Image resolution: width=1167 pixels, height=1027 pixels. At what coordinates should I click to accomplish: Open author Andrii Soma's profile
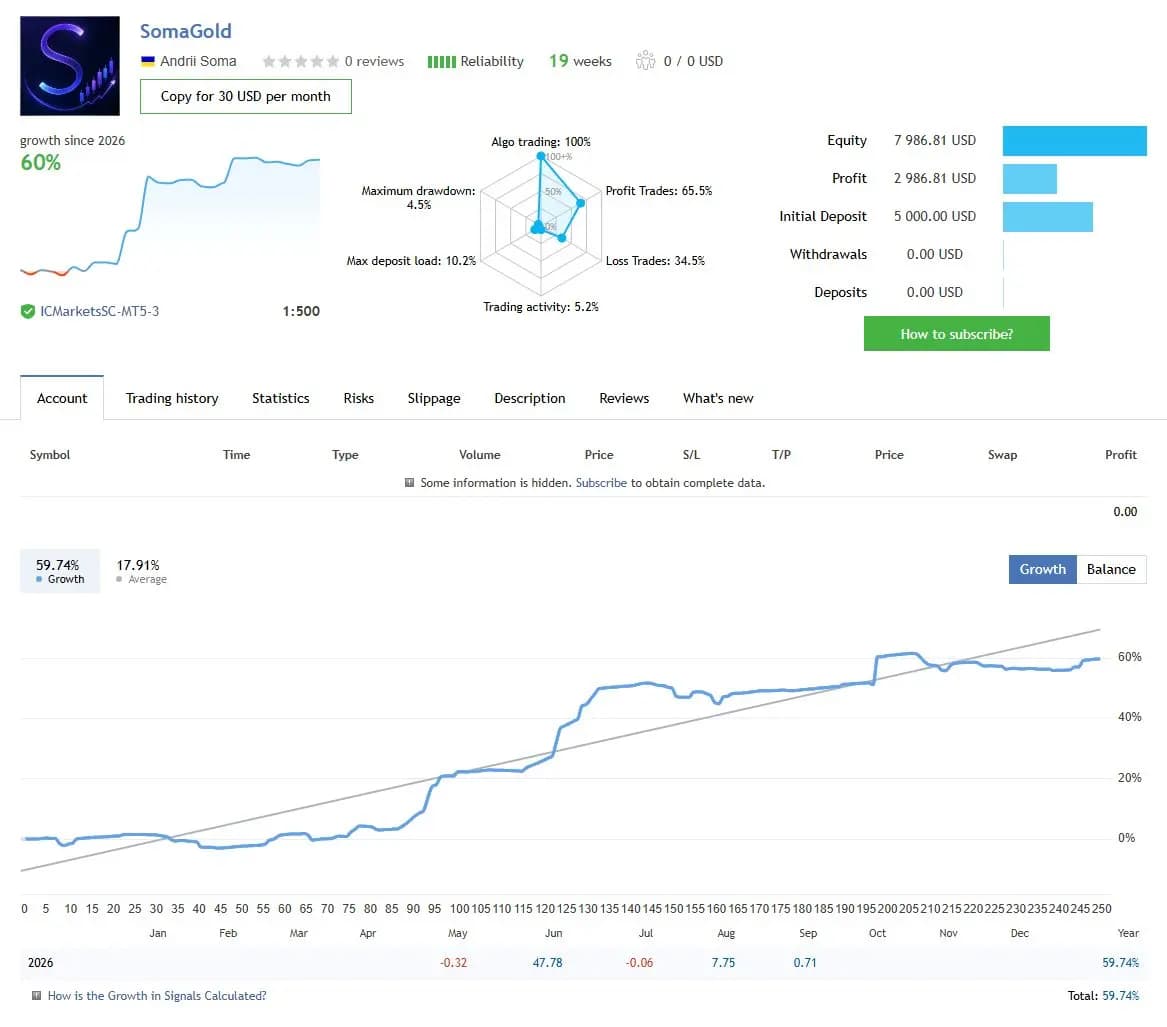pyautogui.click(x=198, y=61)
